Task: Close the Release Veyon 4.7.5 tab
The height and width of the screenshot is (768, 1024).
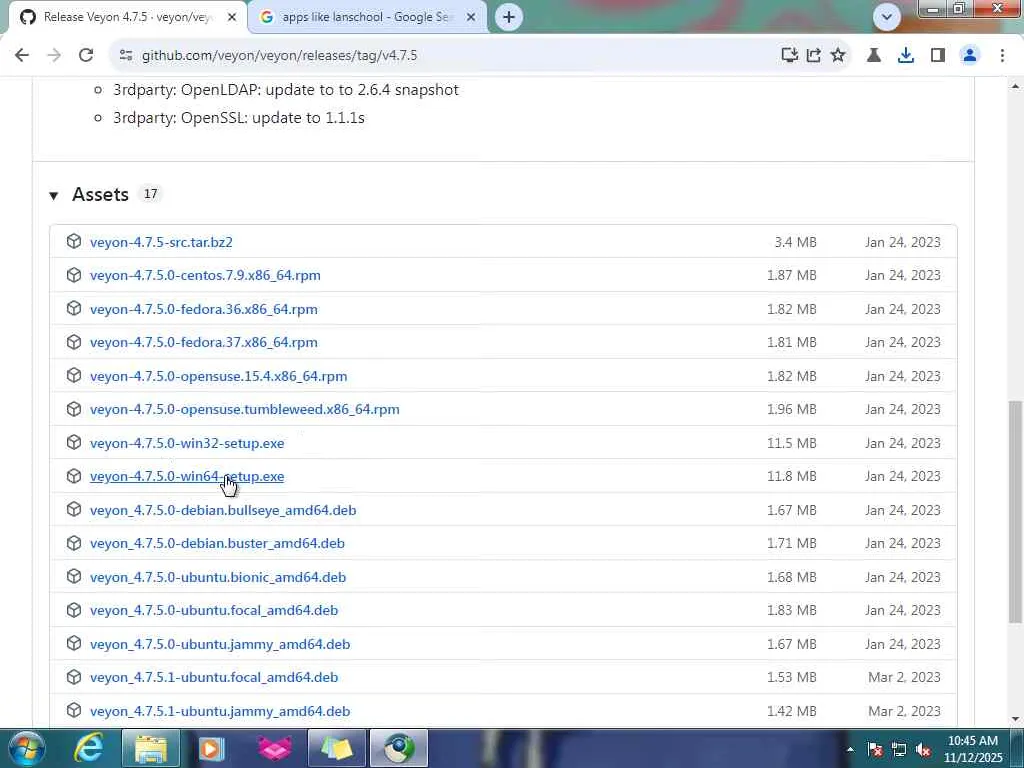Action: point(232,18)
